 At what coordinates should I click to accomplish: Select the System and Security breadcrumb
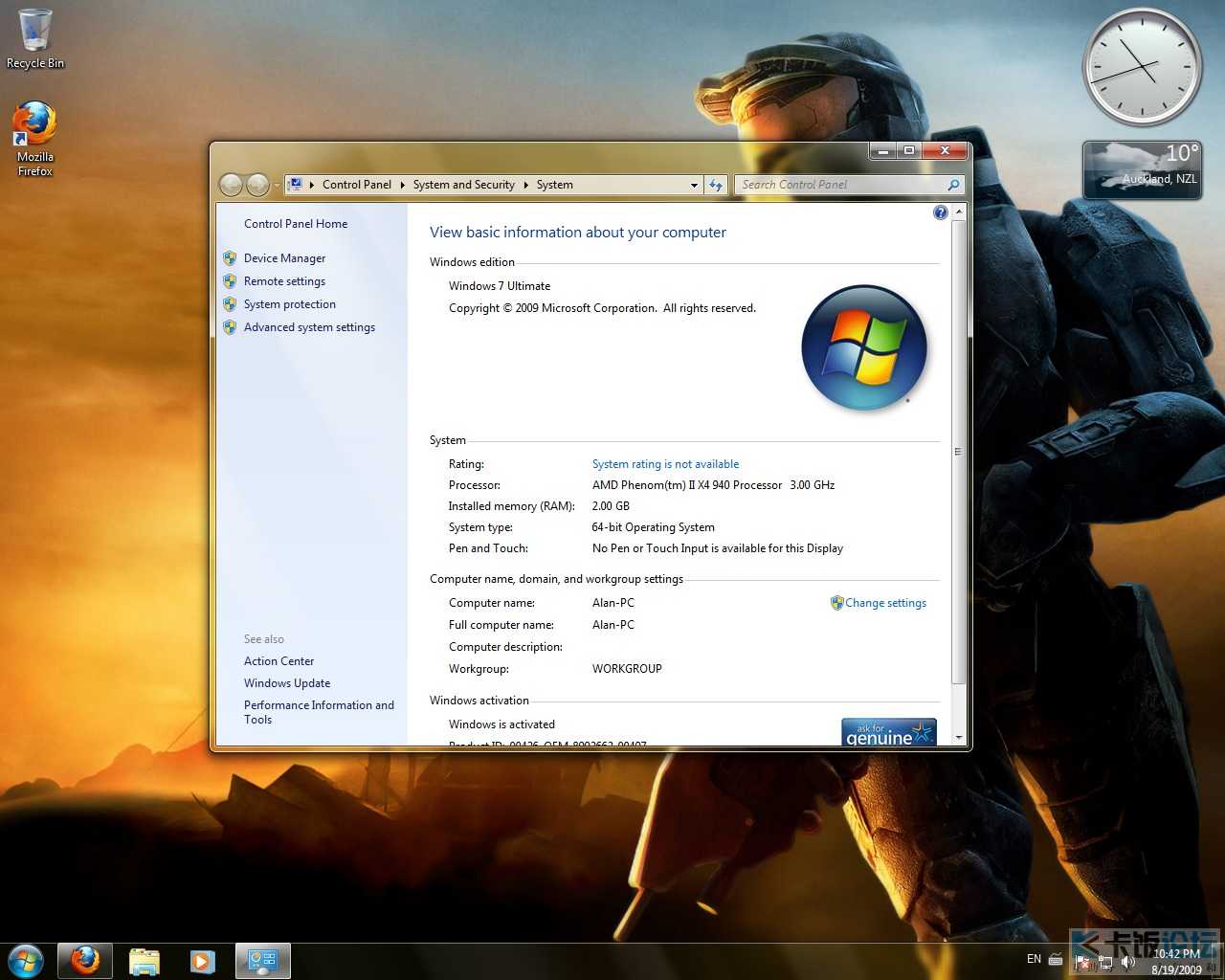[464, 185]
